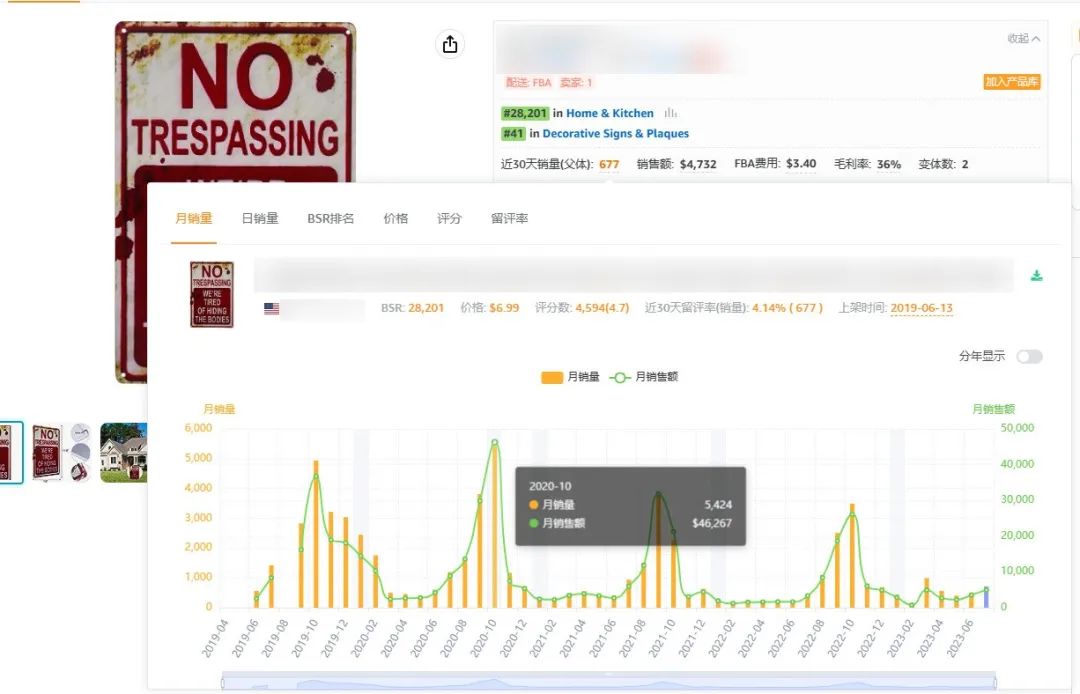Image resolution: width=1080 pixels, height=694 pixels.
Task: Click the variant count 变体数: 2
Action: [x=943, y=164]
